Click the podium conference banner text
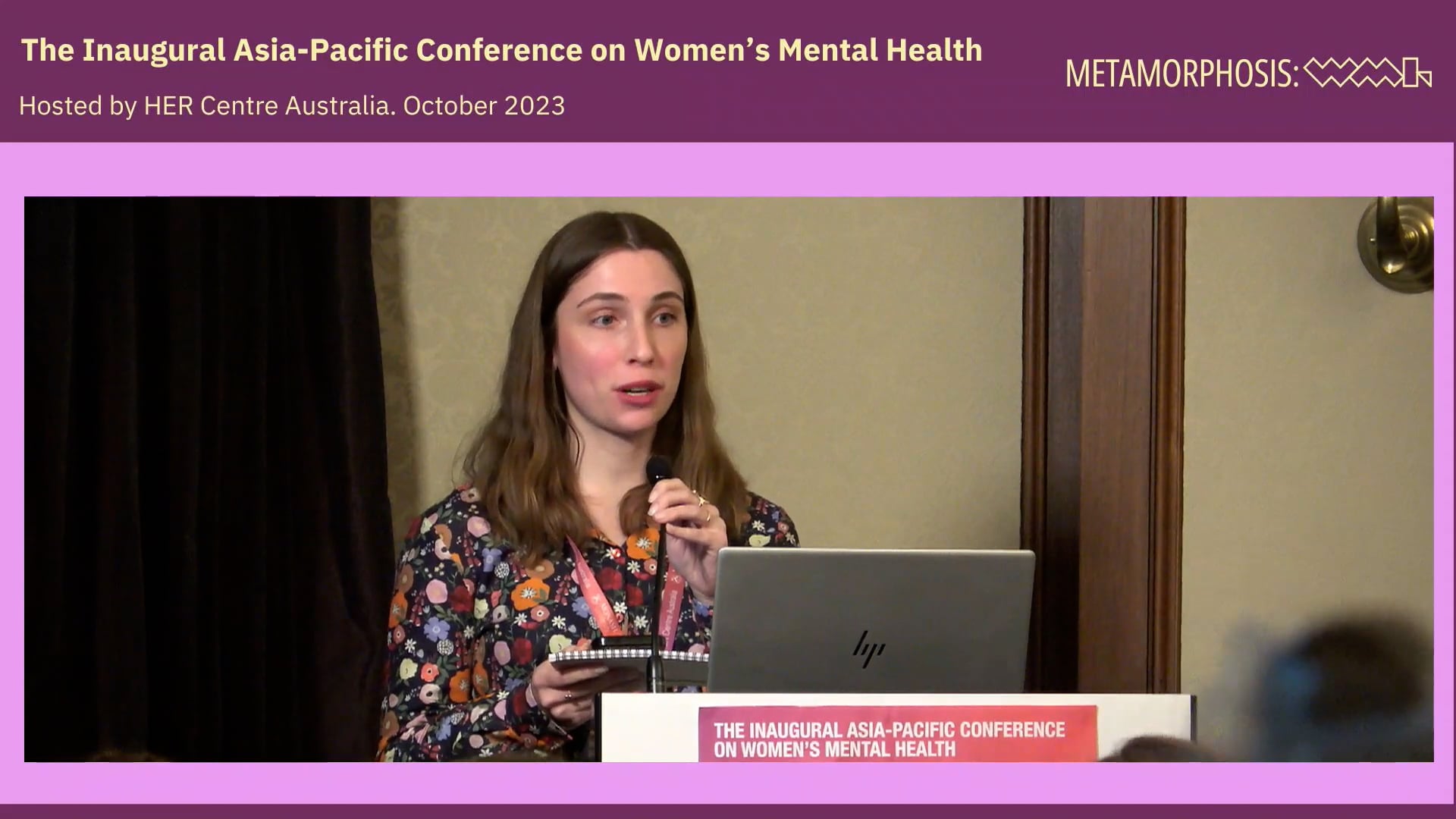Image resolution: width=1456 pixels, height=819 pixels. [x=889, y=739]
